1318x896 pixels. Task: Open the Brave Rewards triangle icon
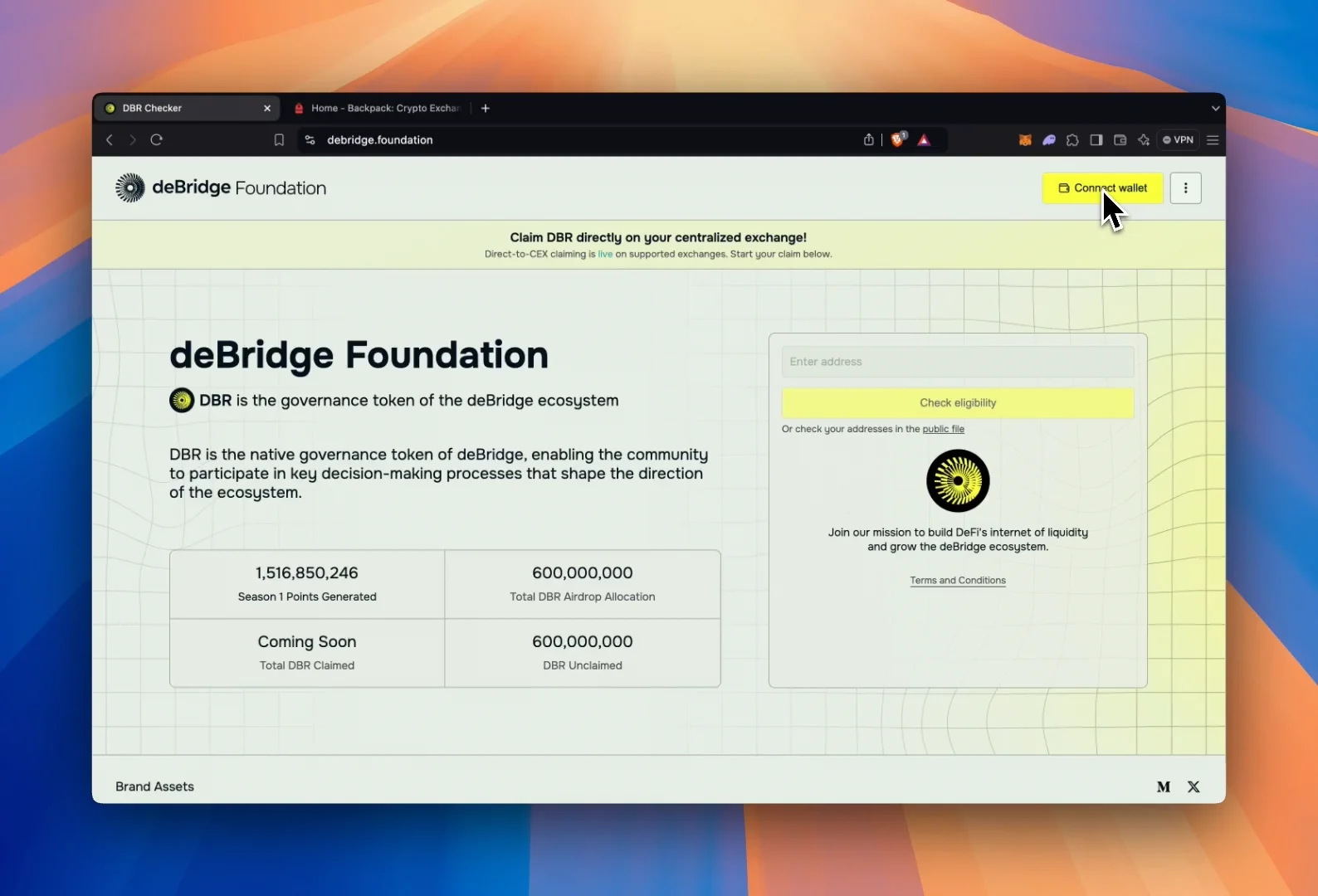[x=924, y=140]
